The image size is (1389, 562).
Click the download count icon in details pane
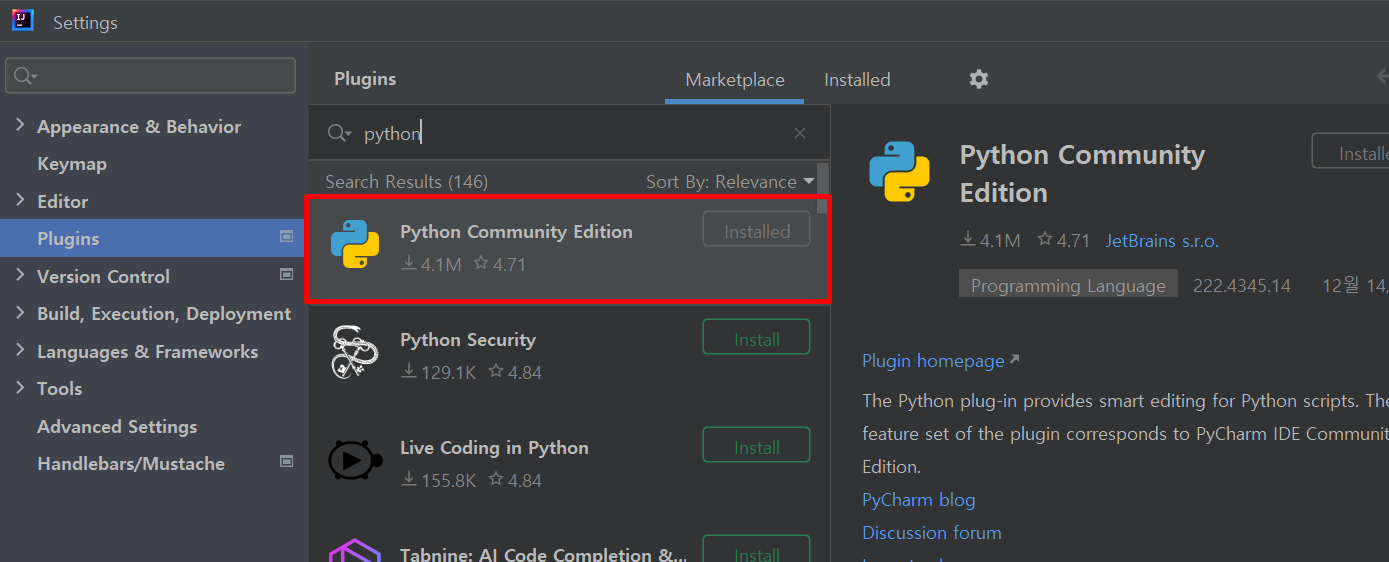pyautogui.click(x=968, y=240)
